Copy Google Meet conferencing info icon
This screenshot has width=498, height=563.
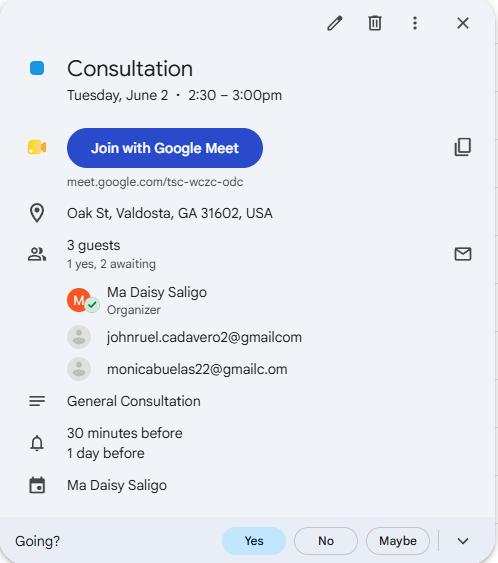[x=463, y=147]
